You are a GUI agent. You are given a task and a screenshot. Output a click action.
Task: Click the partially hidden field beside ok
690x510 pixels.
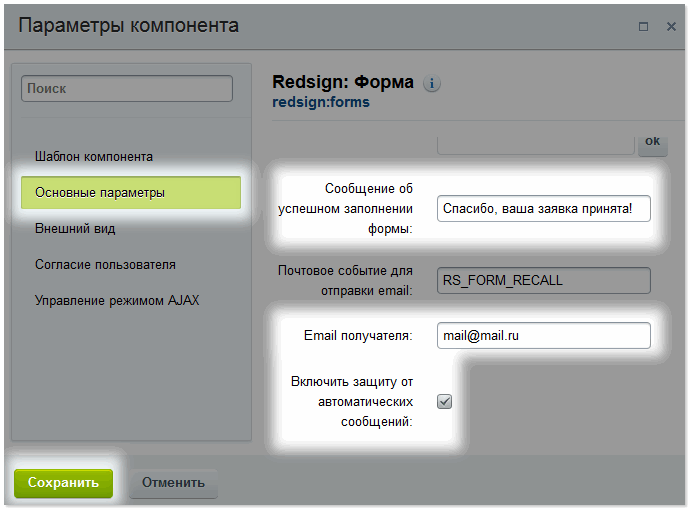point(536,144)
